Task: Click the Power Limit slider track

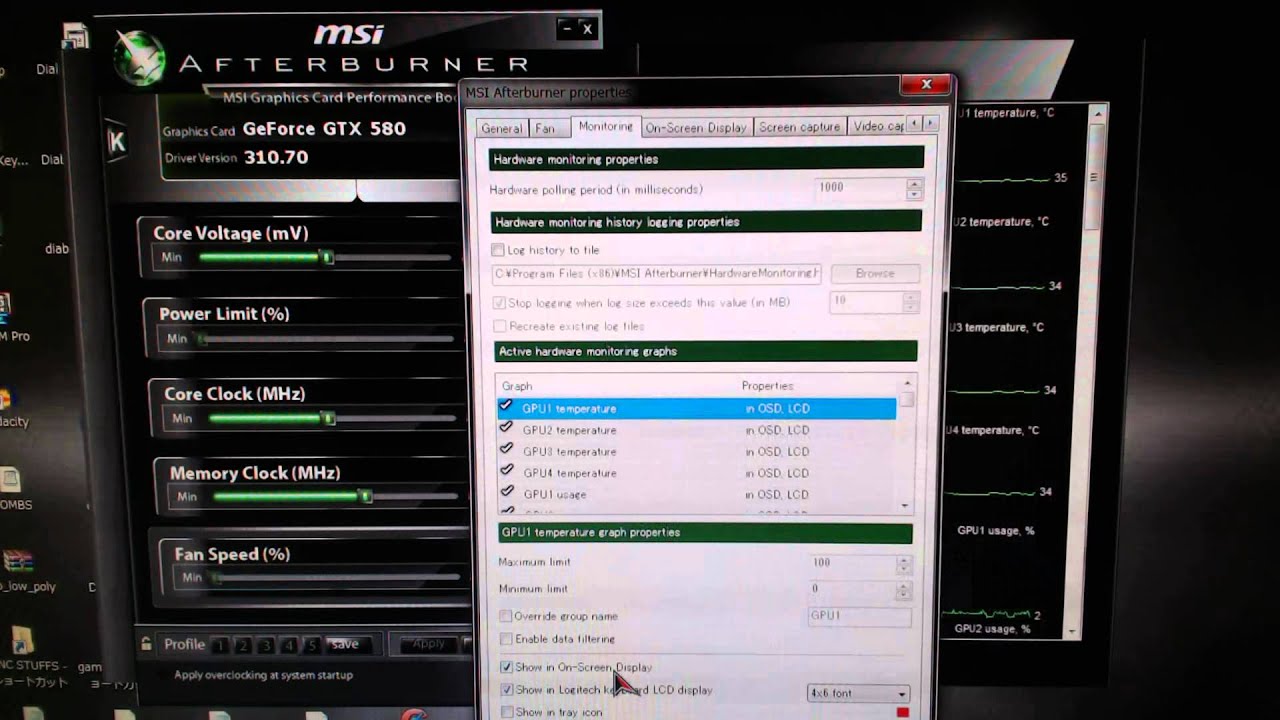Action: pos(329,339)
